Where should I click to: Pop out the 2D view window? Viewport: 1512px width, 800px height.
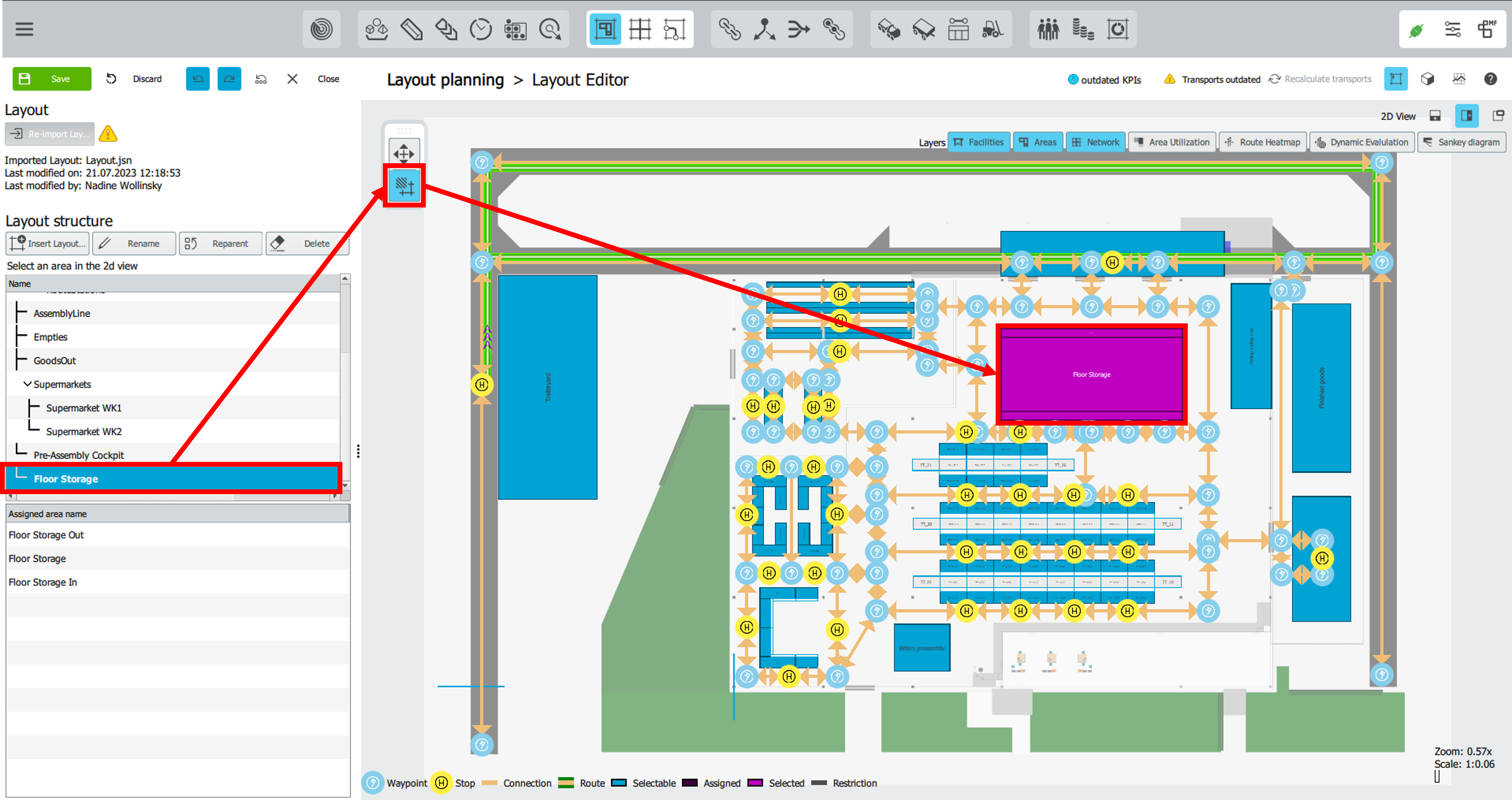[1498, 116]
